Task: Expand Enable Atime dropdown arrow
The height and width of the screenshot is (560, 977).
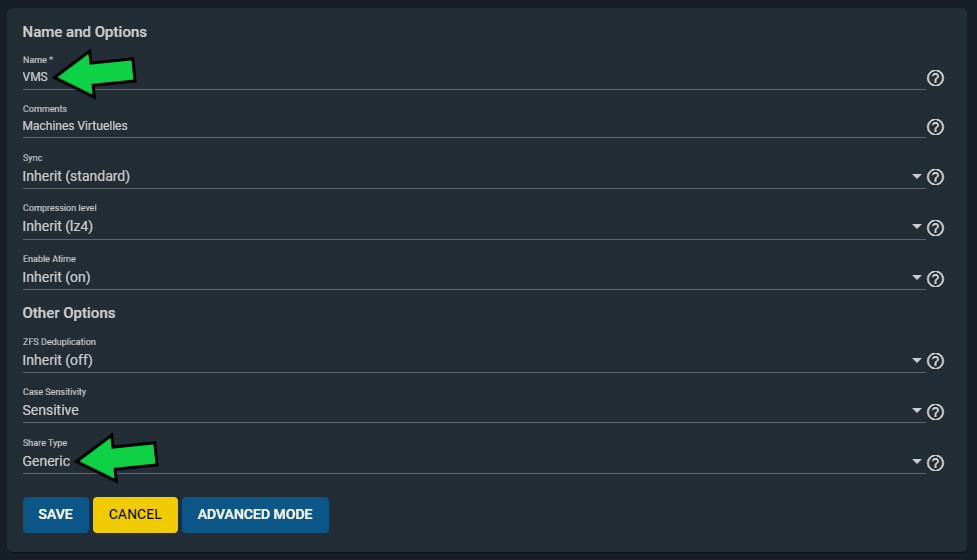Action: click(x=917, y=277)
